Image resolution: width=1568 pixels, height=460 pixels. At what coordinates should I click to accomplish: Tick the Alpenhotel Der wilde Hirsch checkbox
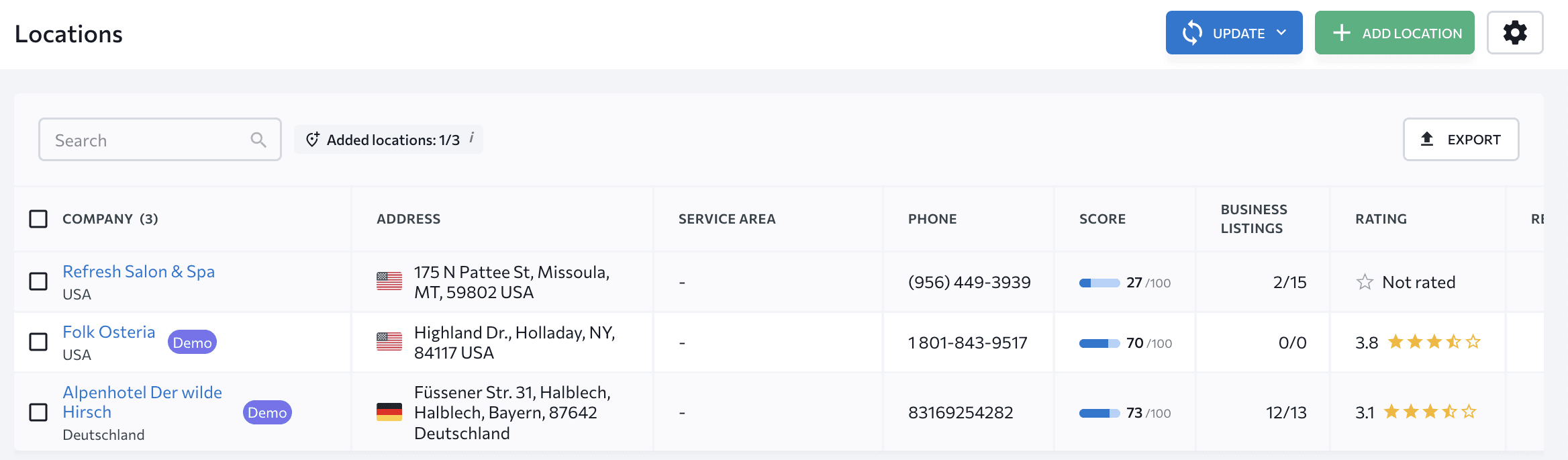[38, 412]
